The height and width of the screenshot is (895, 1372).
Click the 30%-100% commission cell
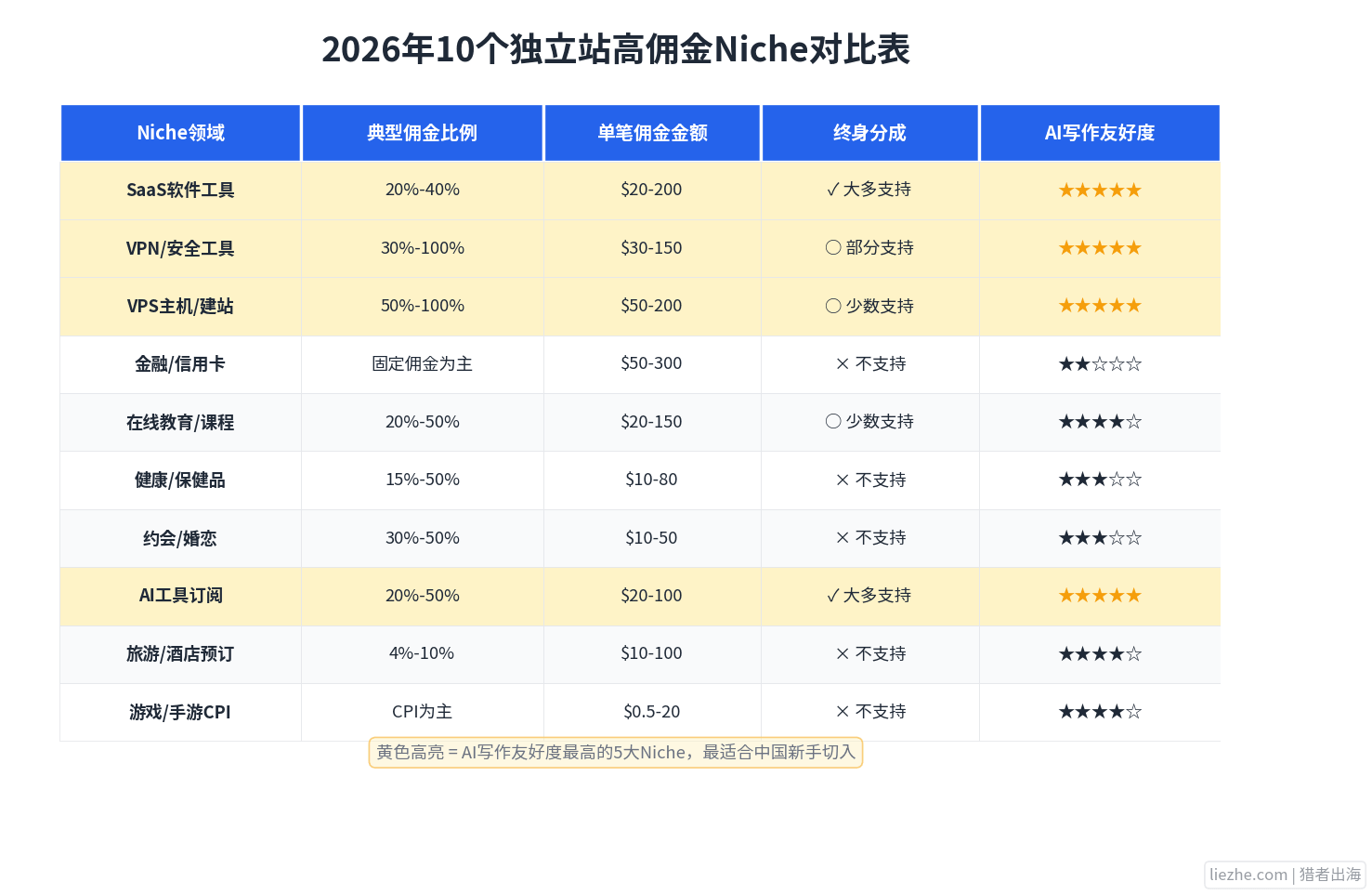coord(423,248)
